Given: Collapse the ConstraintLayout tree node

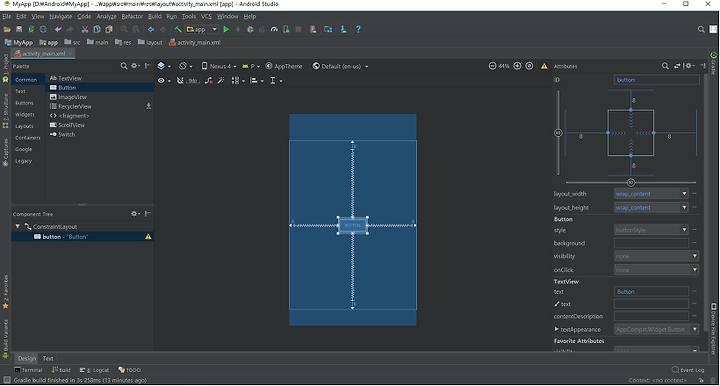Looking at the screenshot, I should click(17, 226).
